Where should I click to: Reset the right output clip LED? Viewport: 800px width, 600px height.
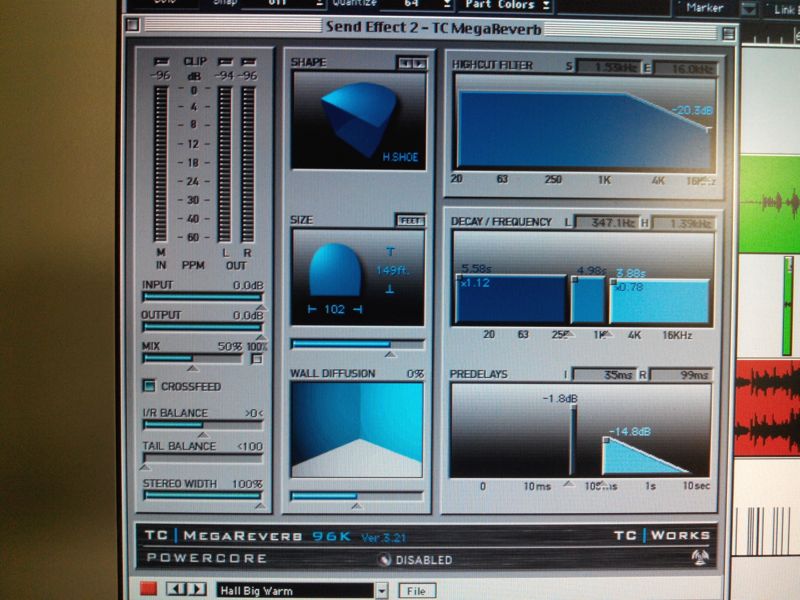248,62
